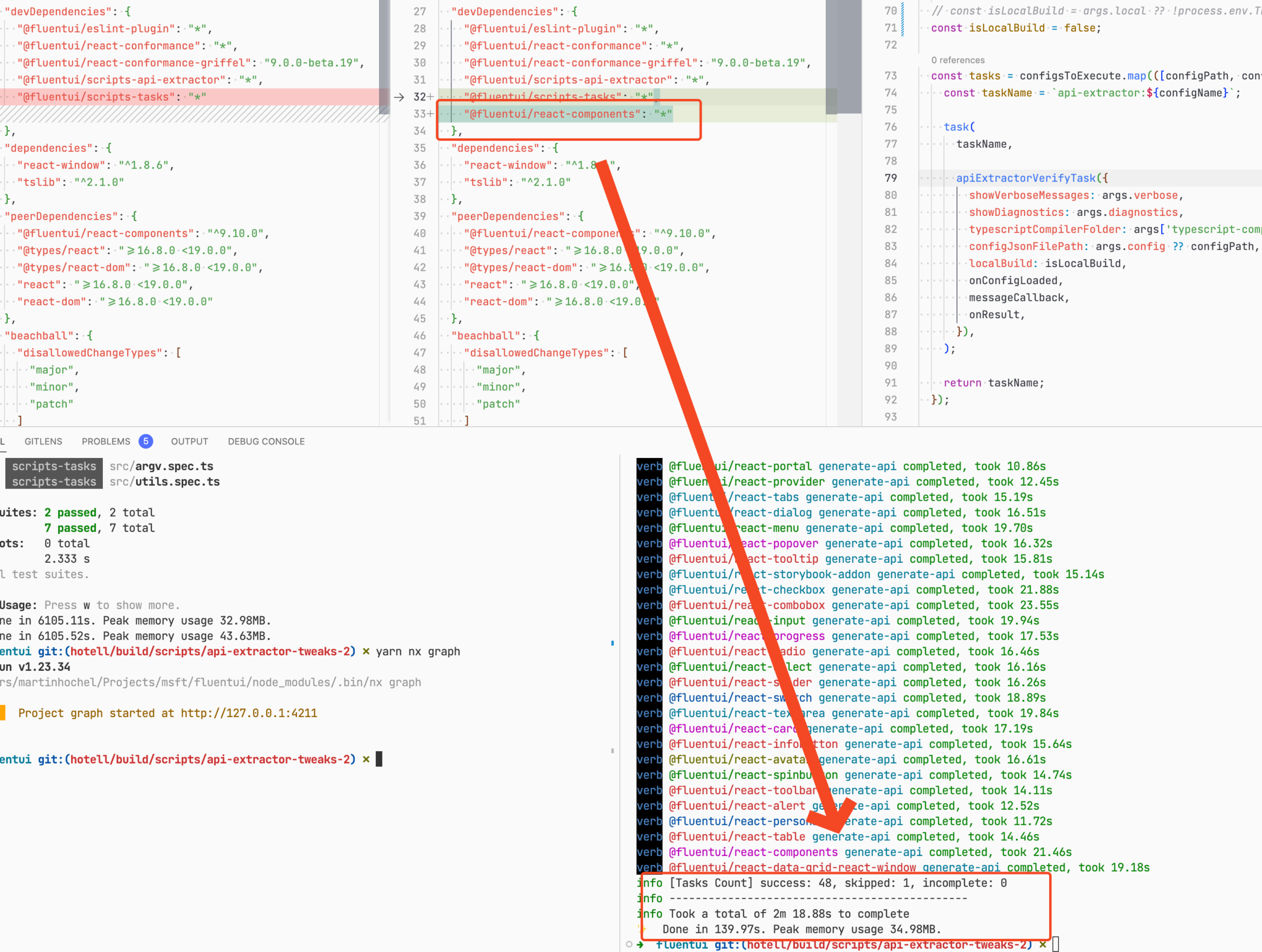This screenshot has width=1262, height=952.
Task: Click 'tslib' on line 37
Action: coord(485,183)
